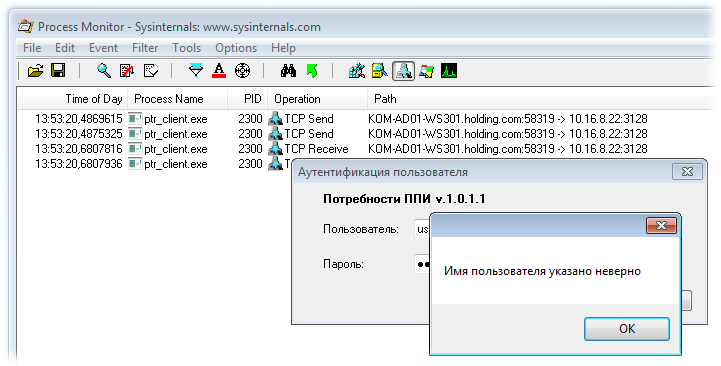Select the Include Process From Window target icon
721x366 pixels.
tap(242, 71)
